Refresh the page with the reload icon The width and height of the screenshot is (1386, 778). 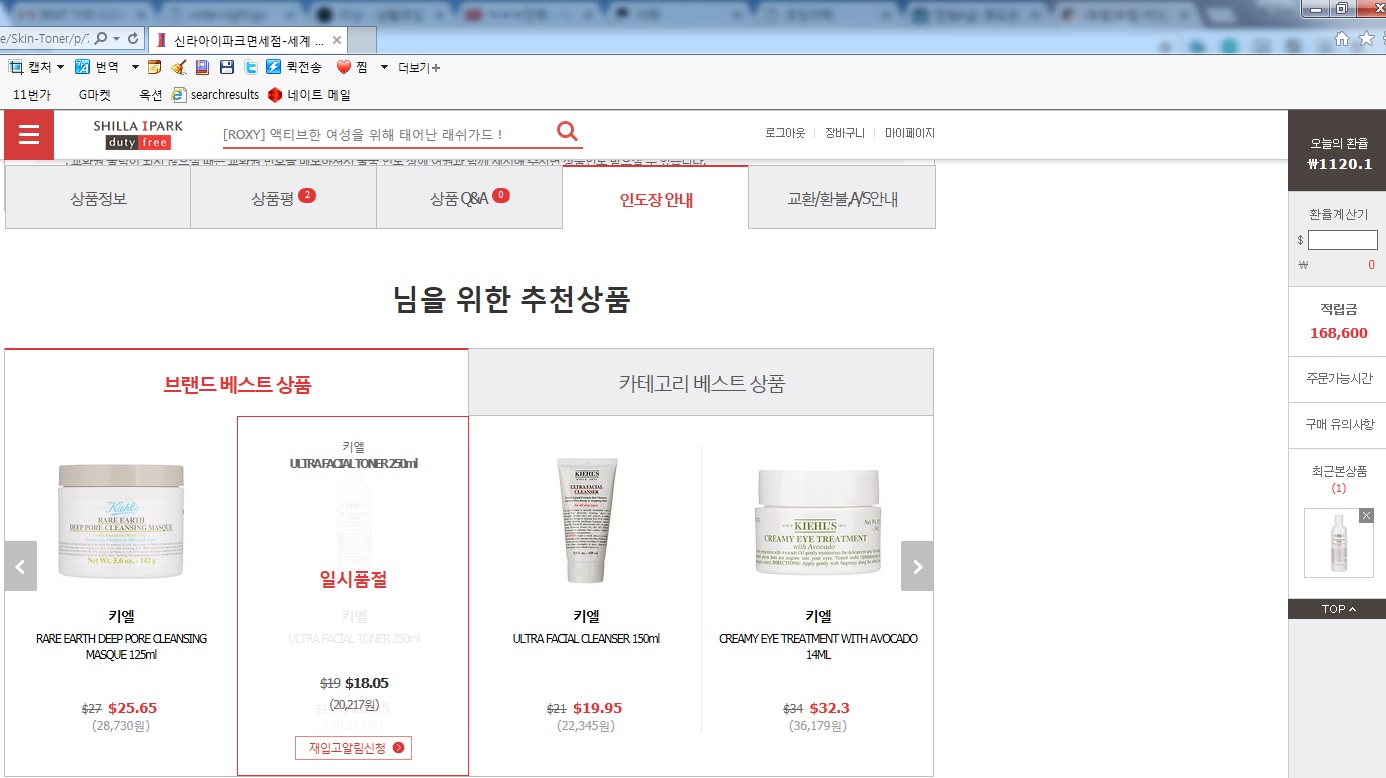pyautogui.click(x=135, y=38)
